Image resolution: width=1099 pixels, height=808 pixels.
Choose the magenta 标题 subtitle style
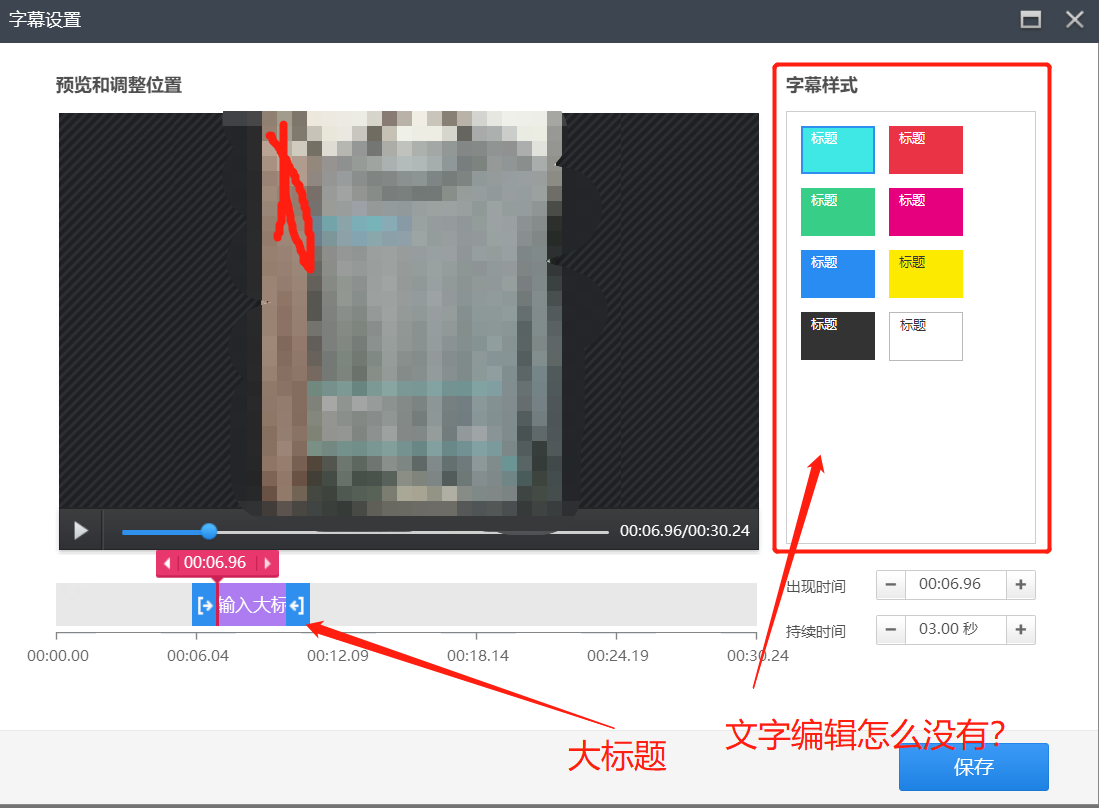pyautogui.click(x=925, y=212)
